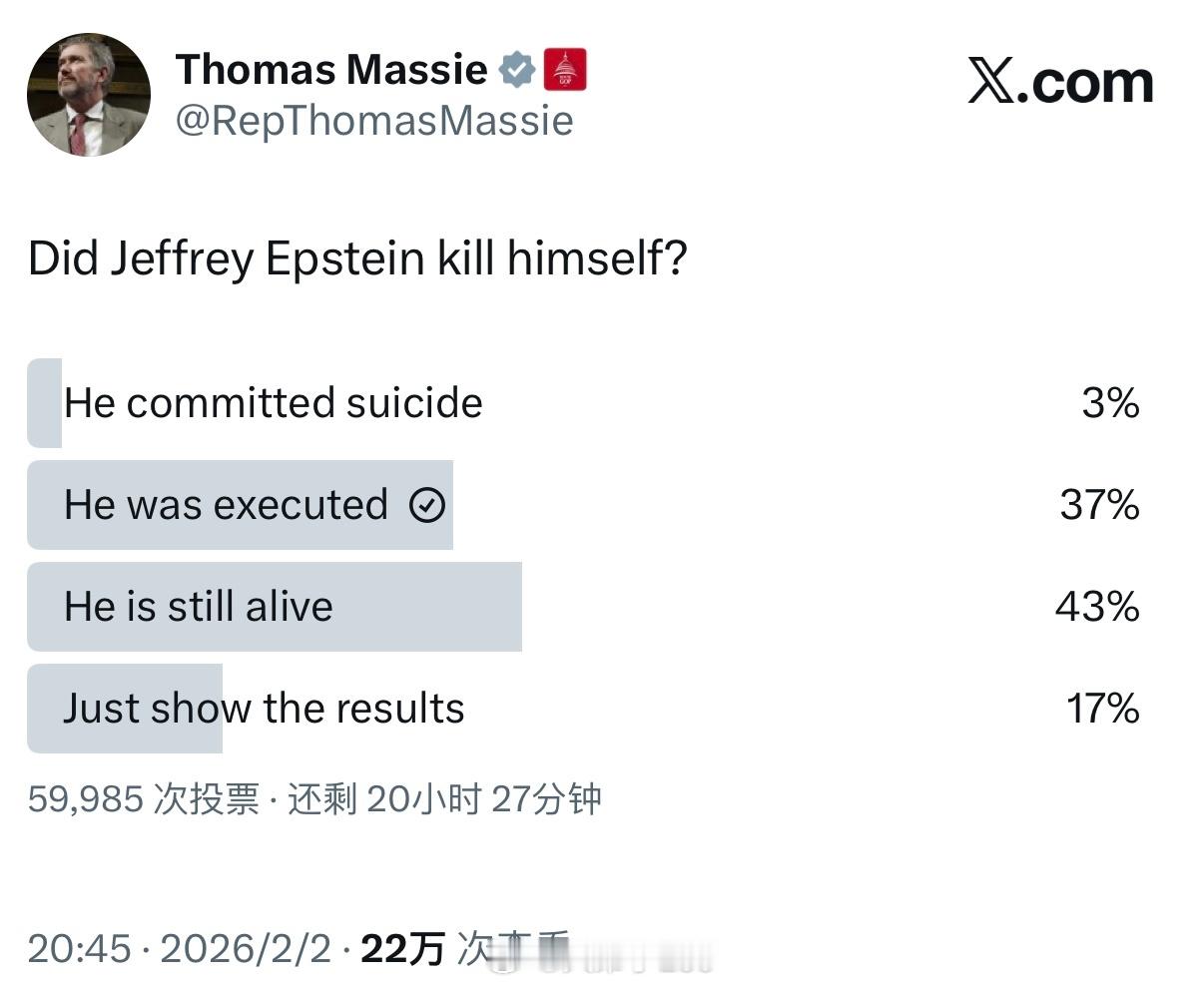Choose 'He is still alive' in the poll
Image resolution: width=1204 pixels, height=986 pixels.
[200, 606]
